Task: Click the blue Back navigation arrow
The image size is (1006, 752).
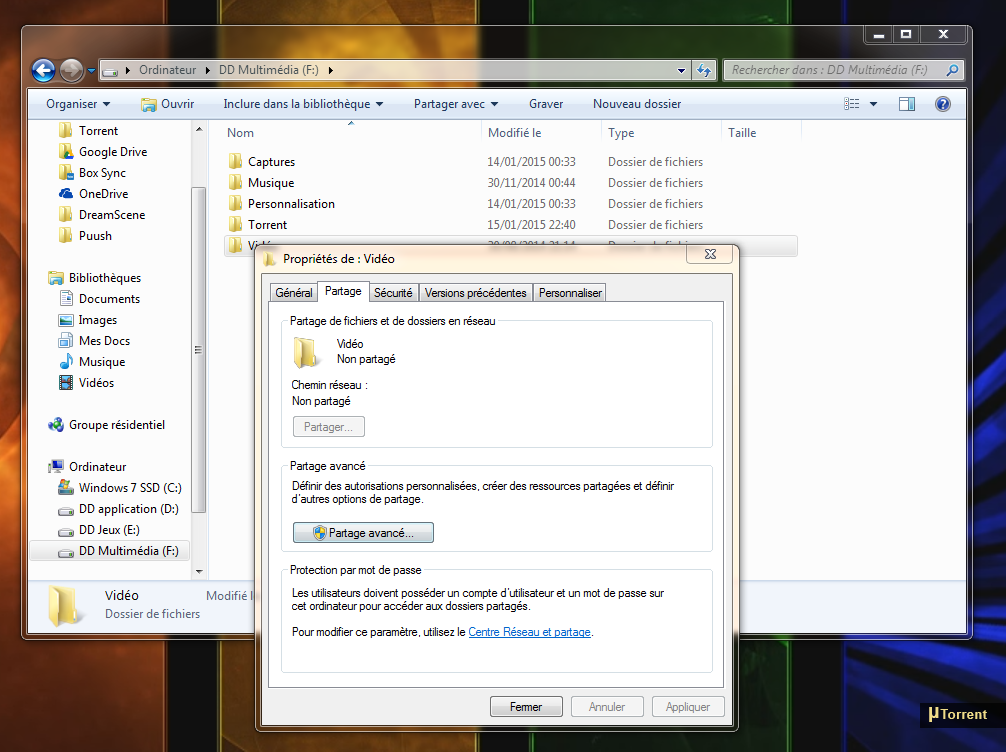Action: [x=44, y=70]
